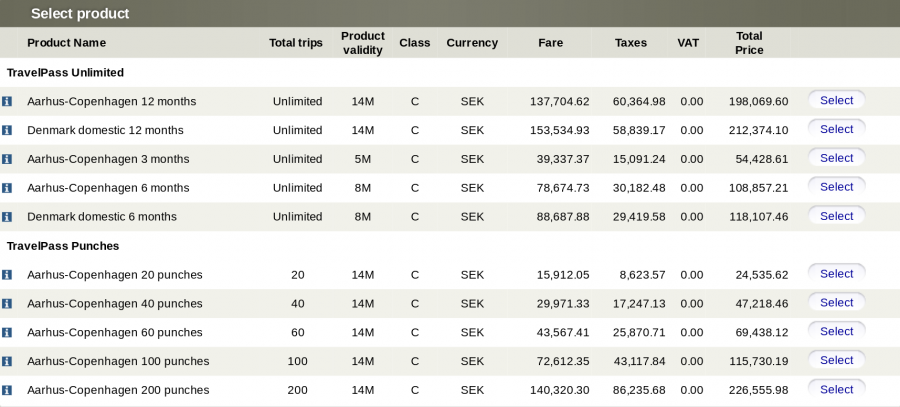The image size is (900, 407).
Task: Open info icon for Aarhus-Copenhagen 200 punches
Action: 7,390
